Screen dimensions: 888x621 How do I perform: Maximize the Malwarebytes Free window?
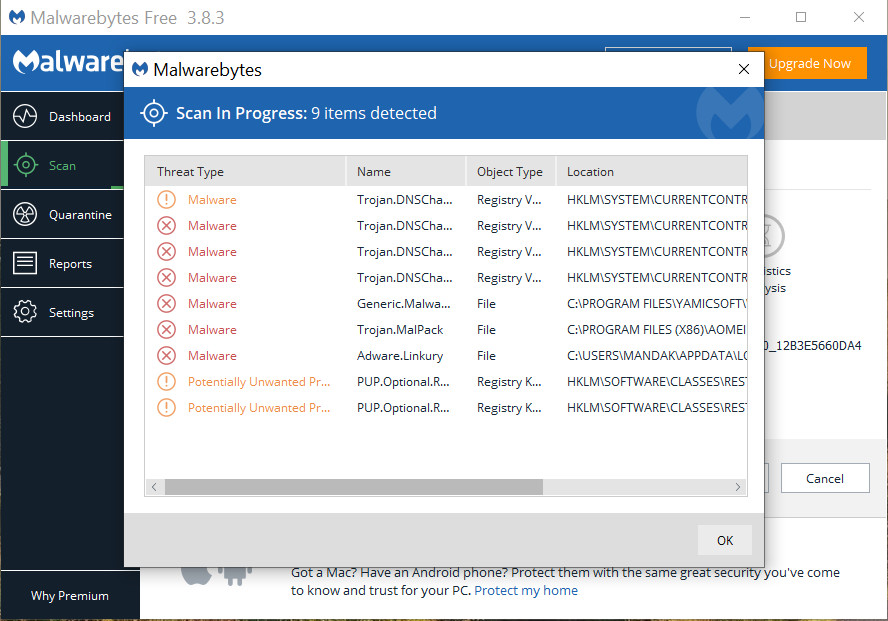tap(801, 18)
